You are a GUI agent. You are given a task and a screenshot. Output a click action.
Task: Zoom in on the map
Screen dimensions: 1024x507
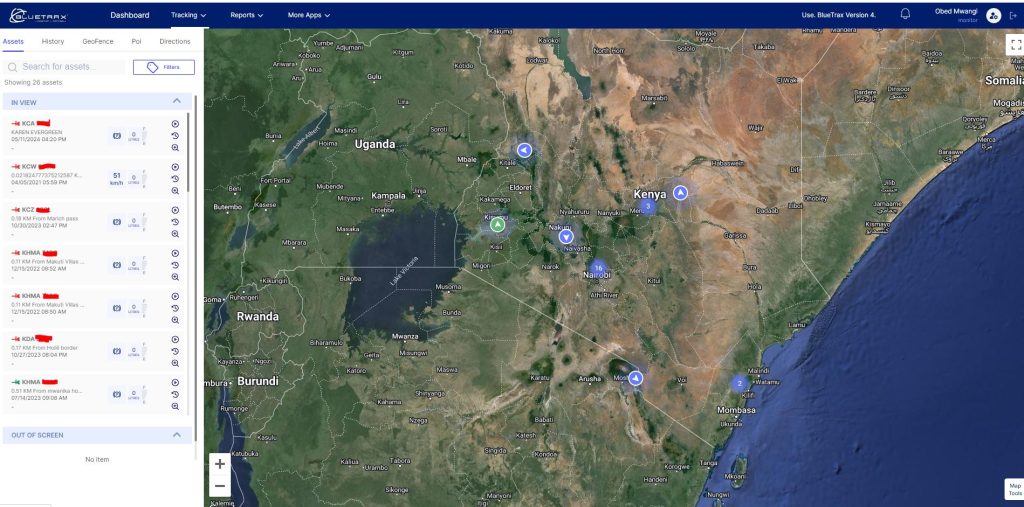click(220, 464)
